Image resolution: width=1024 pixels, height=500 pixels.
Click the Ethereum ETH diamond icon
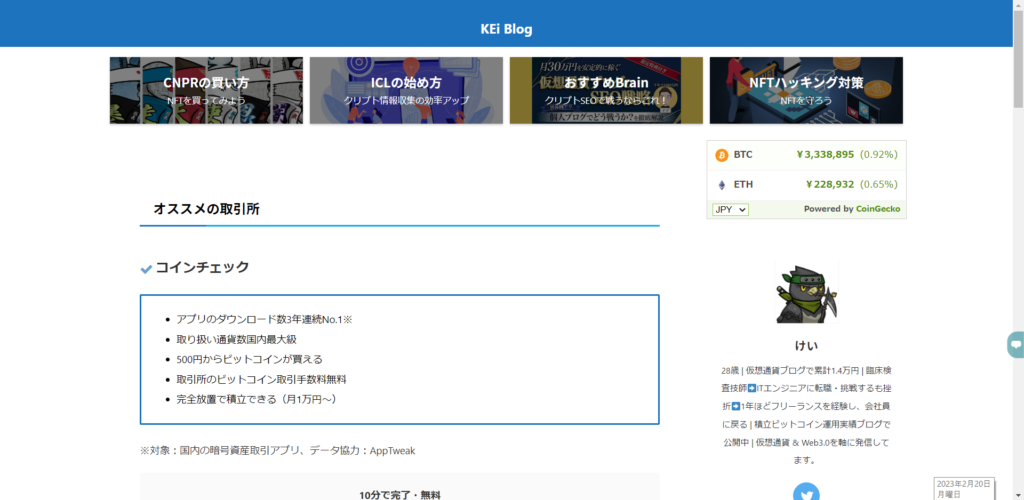coord(721,185)
